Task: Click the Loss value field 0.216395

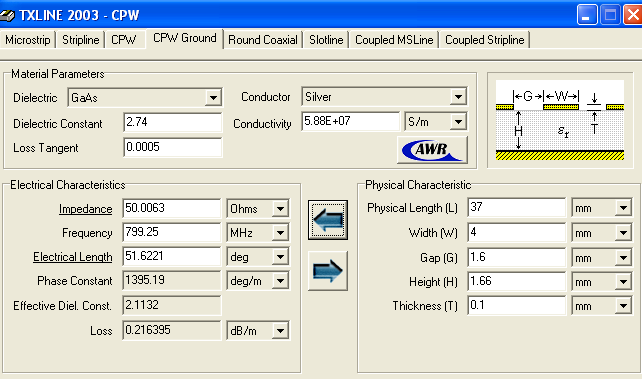Action: coord(172,330)
